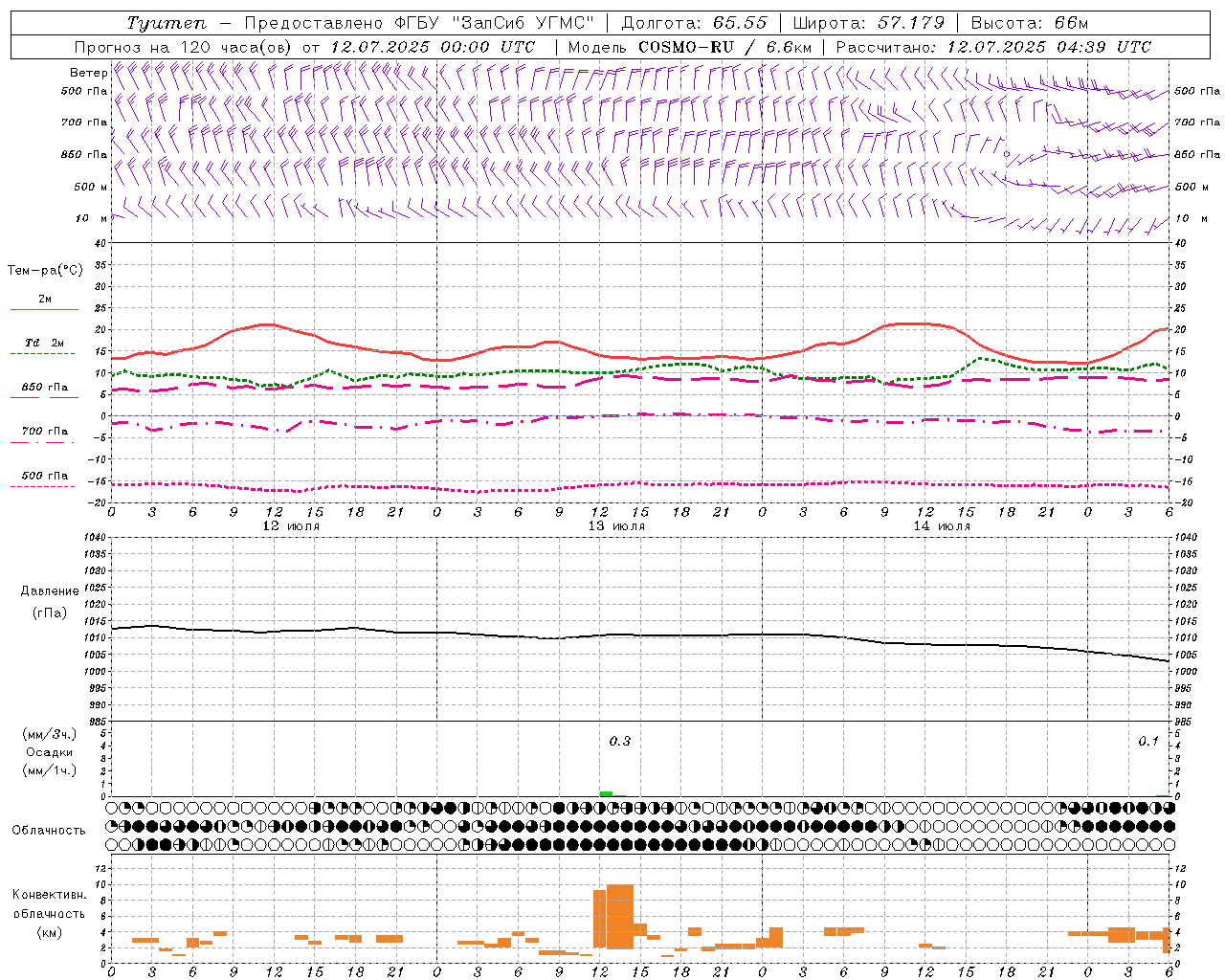Click the (гПа) pressure unit label
1225x980 pixels.
pos(50,613)
